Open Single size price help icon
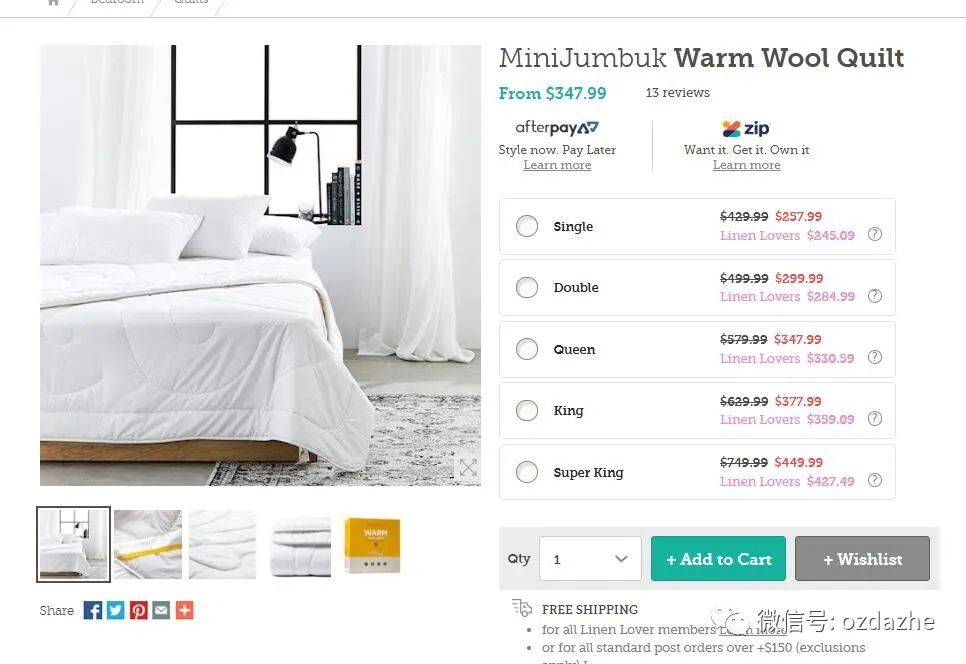Image resolution: width=966 pixels, height=664 pixels. point(875,234)
